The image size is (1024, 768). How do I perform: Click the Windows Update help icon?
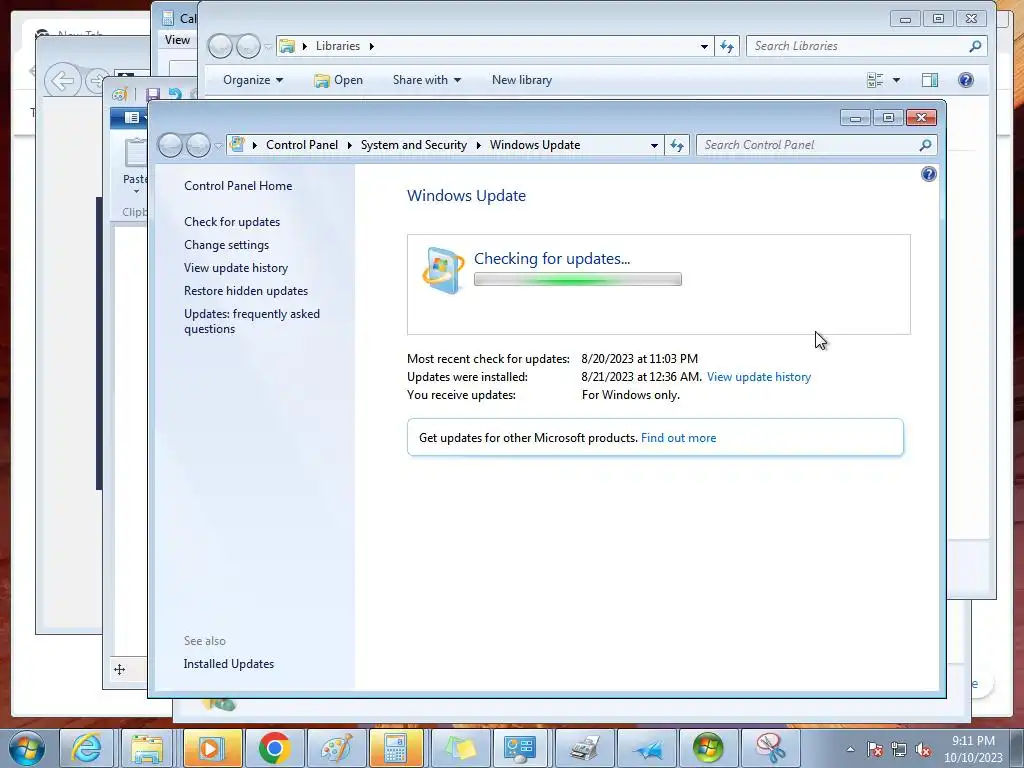point(929,174)
